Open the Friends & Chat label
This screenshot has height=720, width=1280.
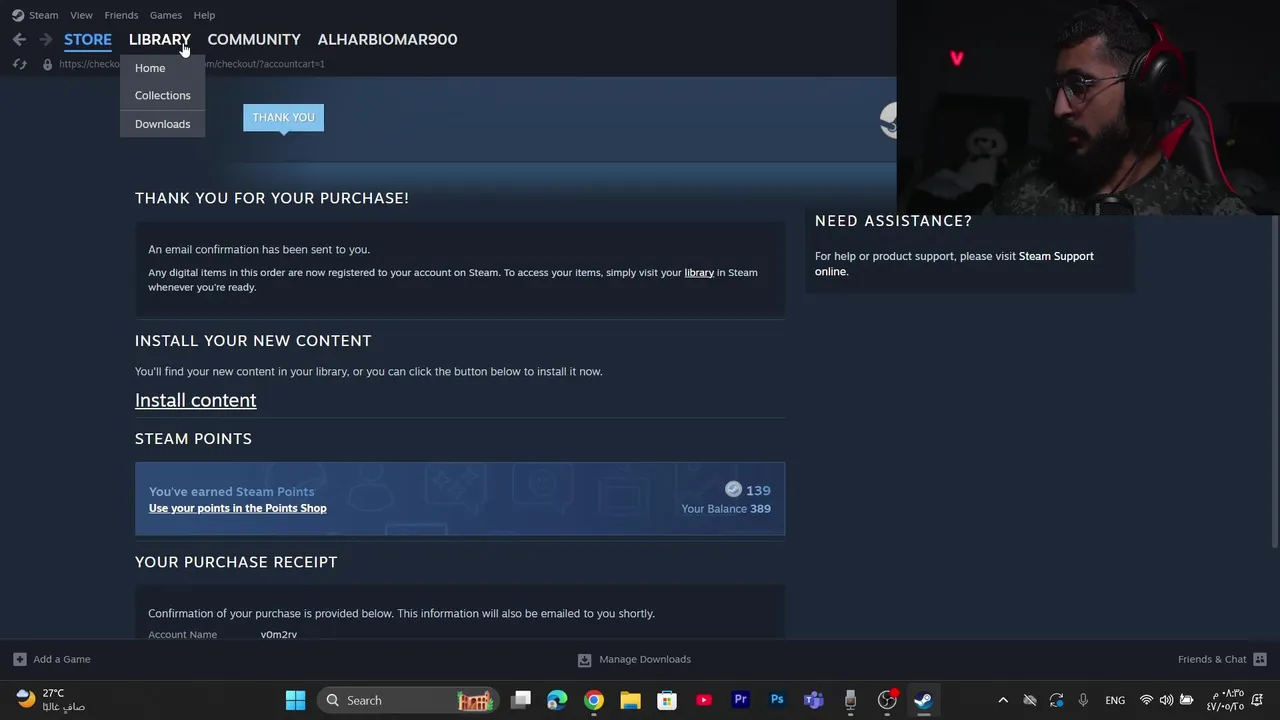click(1212, 659)
